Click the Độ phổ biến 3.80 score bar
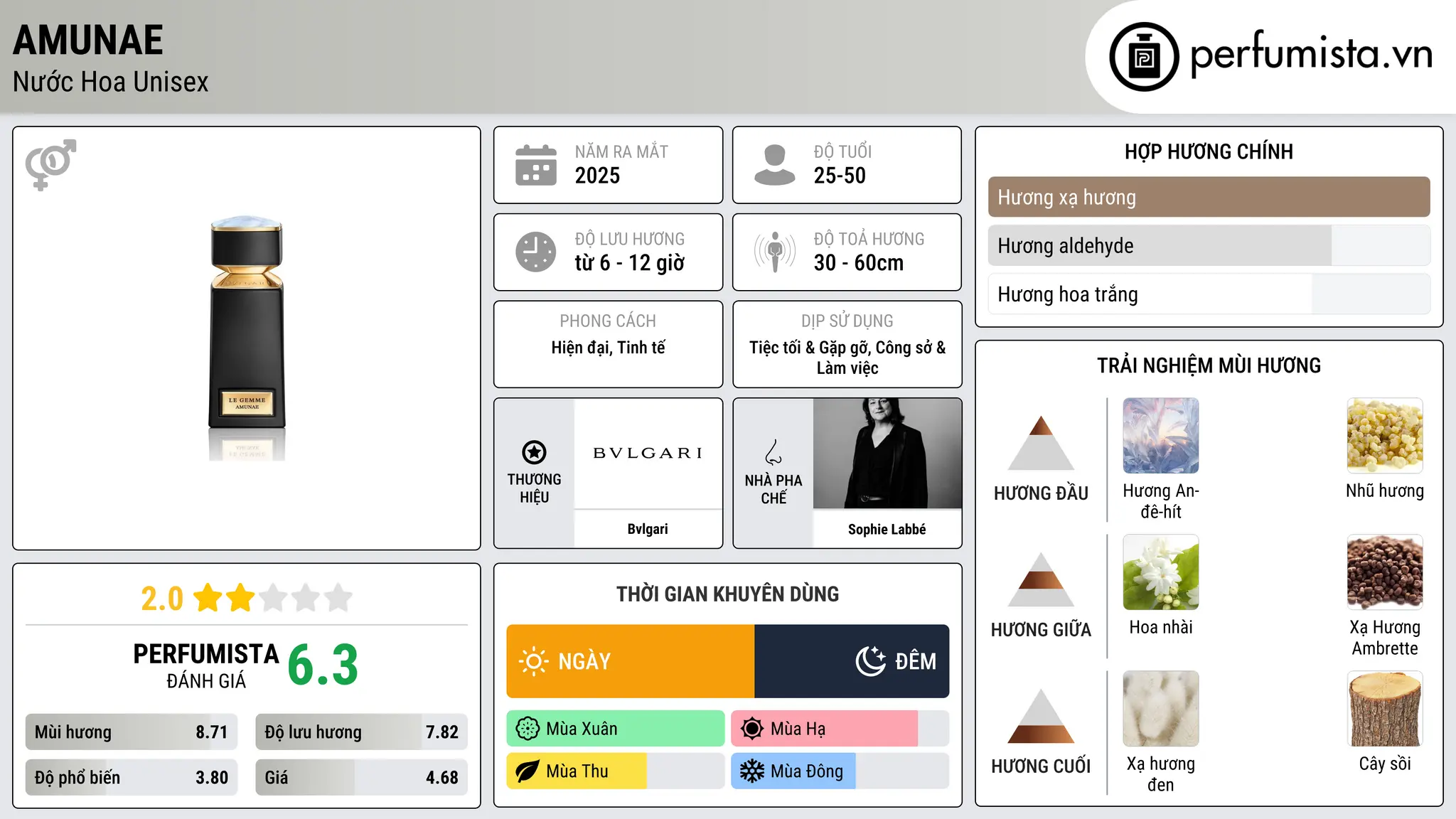Image resolution: width=1456 pixels, height=819 pixels. [132, 778]
